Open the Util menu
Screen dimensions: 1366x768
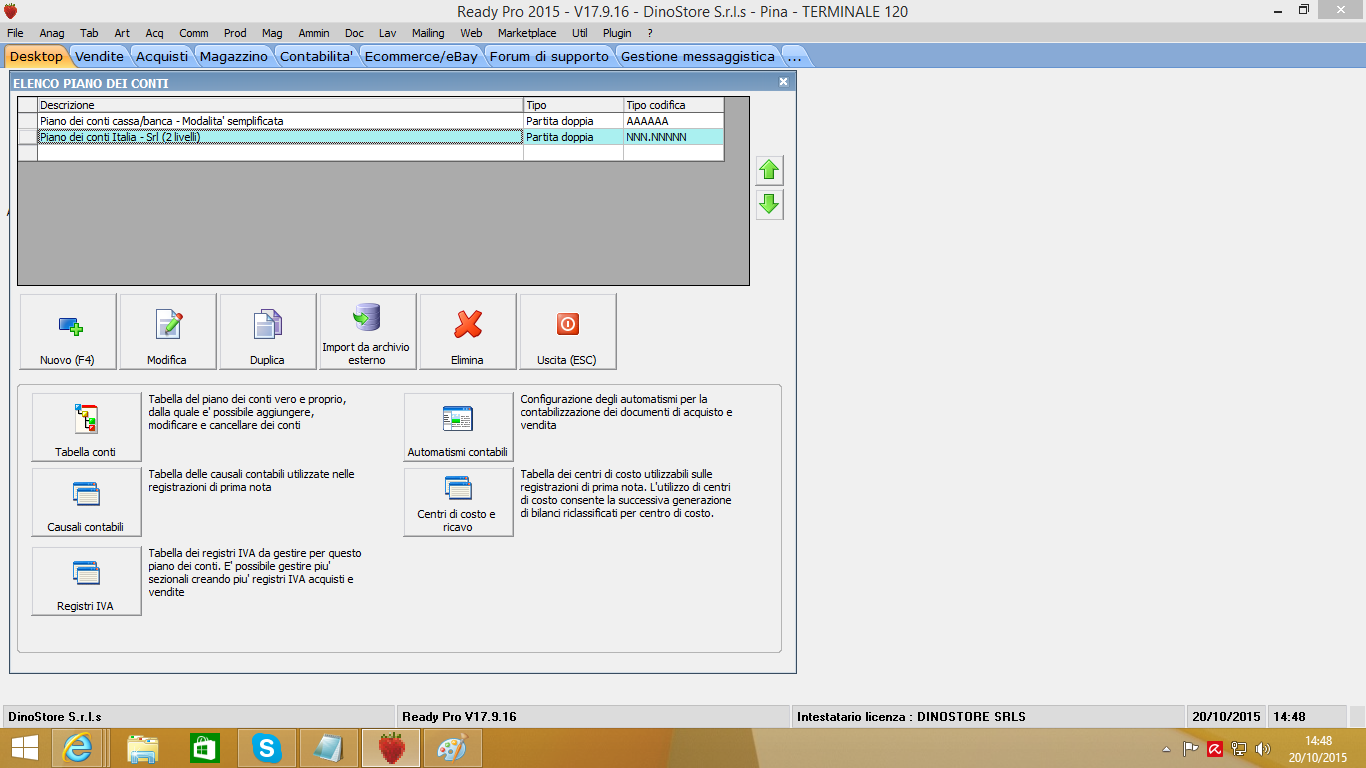[x=580, y=33]
